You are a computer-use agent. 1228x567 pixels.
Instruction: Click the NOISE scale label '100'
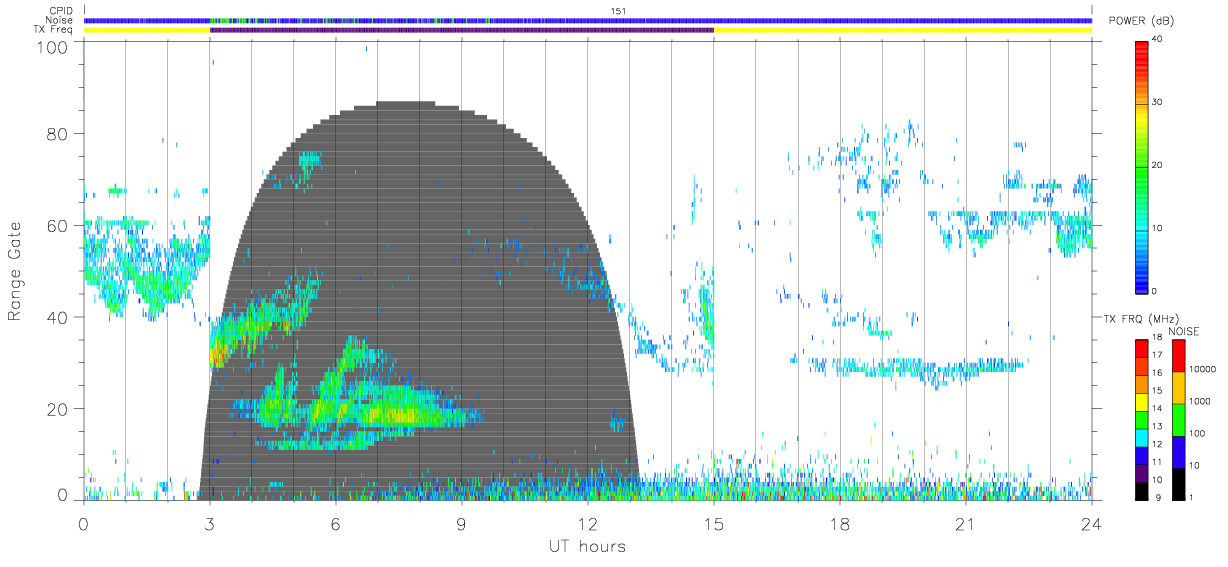1198,433
